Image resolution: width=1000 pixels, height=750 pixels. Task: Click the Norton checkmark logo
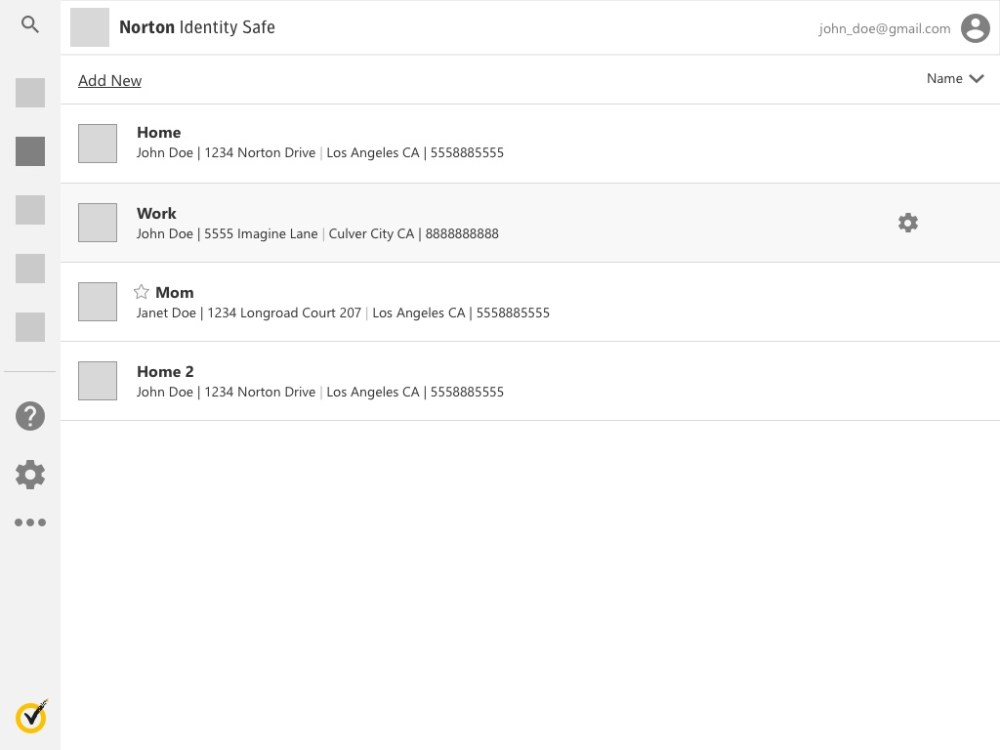pyautogui.click(x=31, y=716)
